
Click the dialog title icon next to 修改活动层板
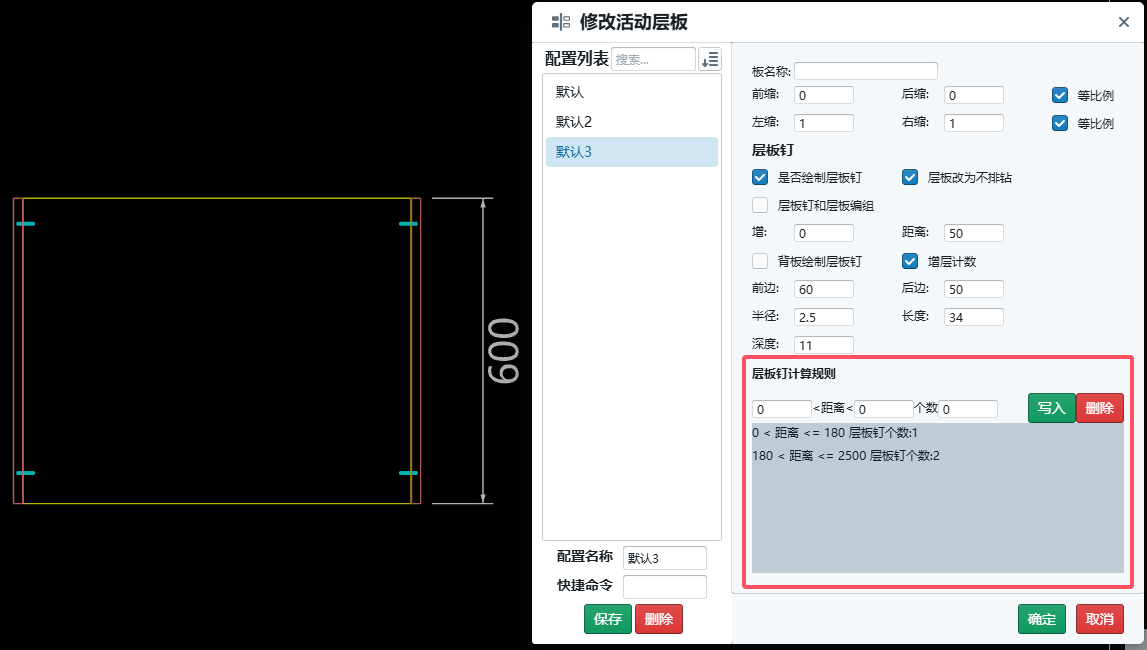click(x=561, y=22)
